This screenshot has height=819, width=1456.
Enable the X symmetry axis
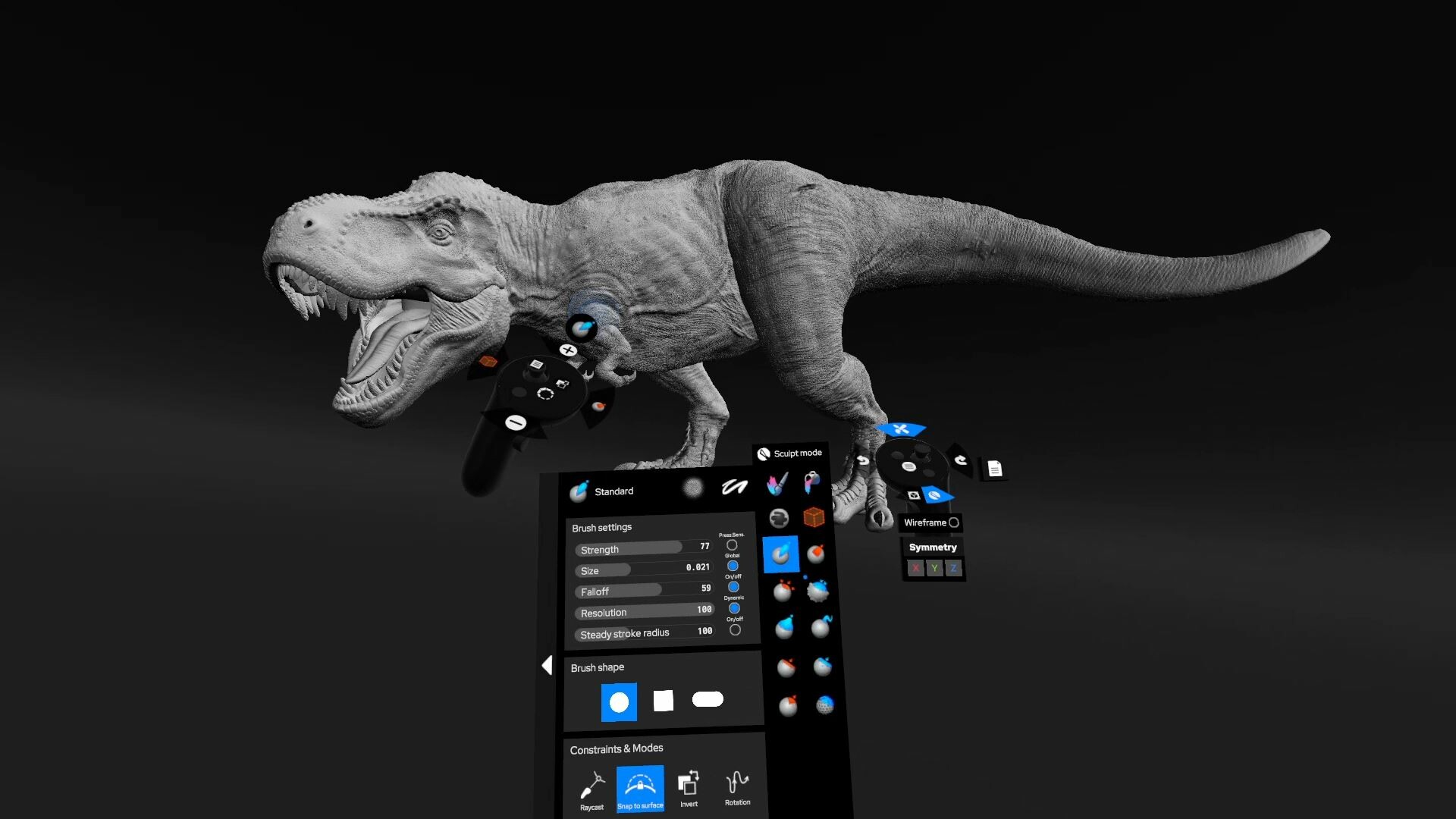pyautogui.click(x=915, y=568)
